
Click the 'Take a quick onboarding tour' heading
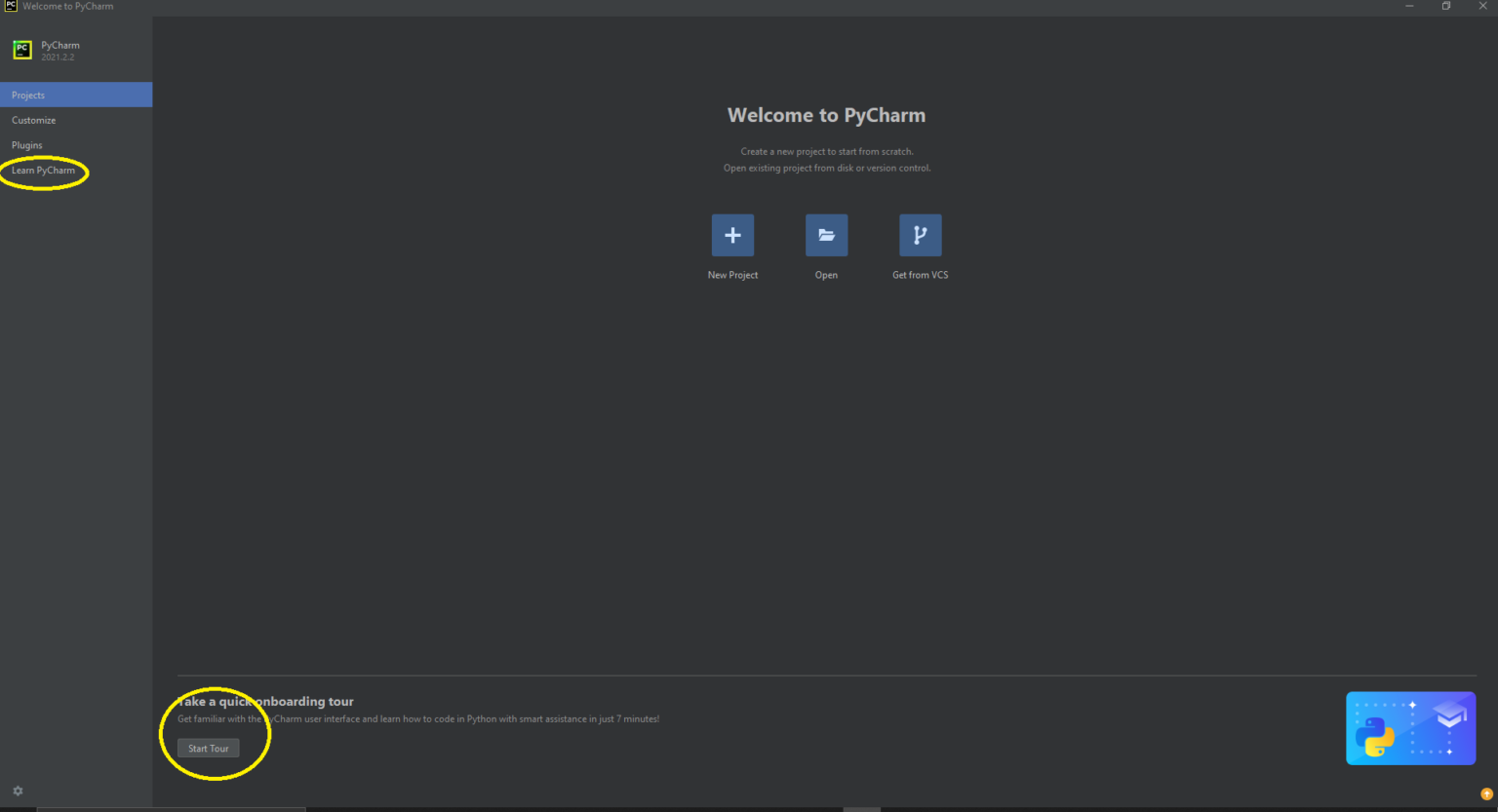click(x=265, y=701)
